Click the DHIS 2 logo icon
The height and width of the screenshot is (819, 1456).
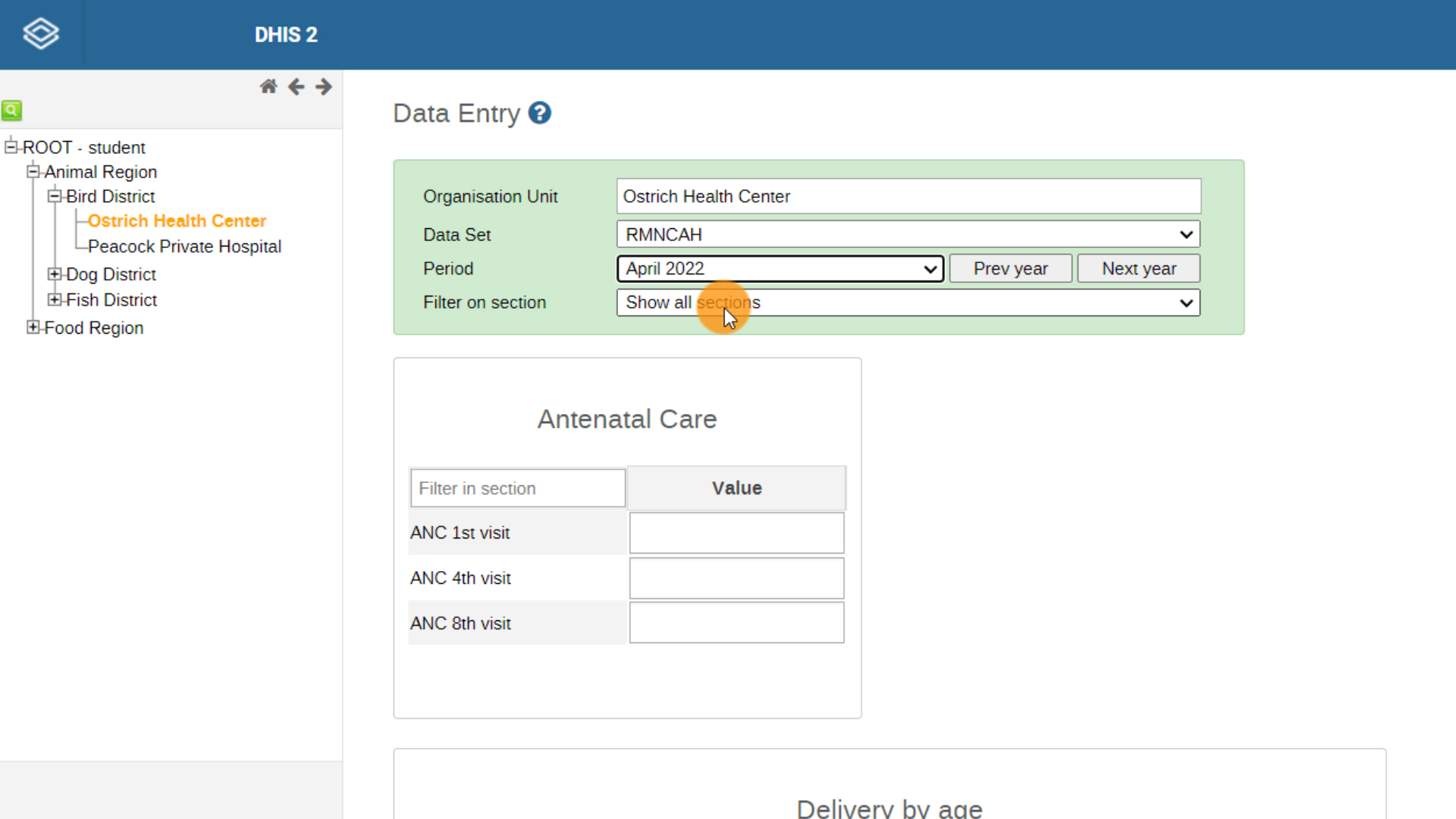(41, 34)
